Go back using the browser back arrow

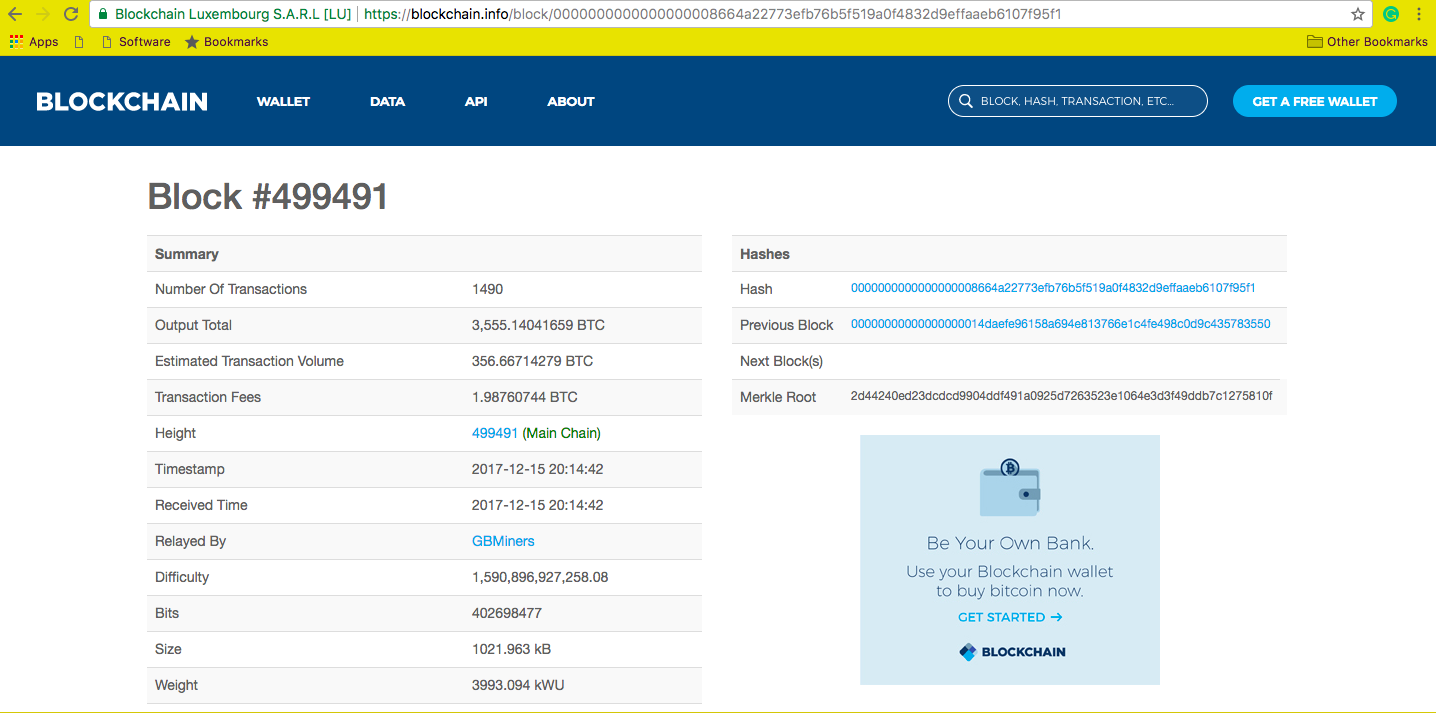15,14
